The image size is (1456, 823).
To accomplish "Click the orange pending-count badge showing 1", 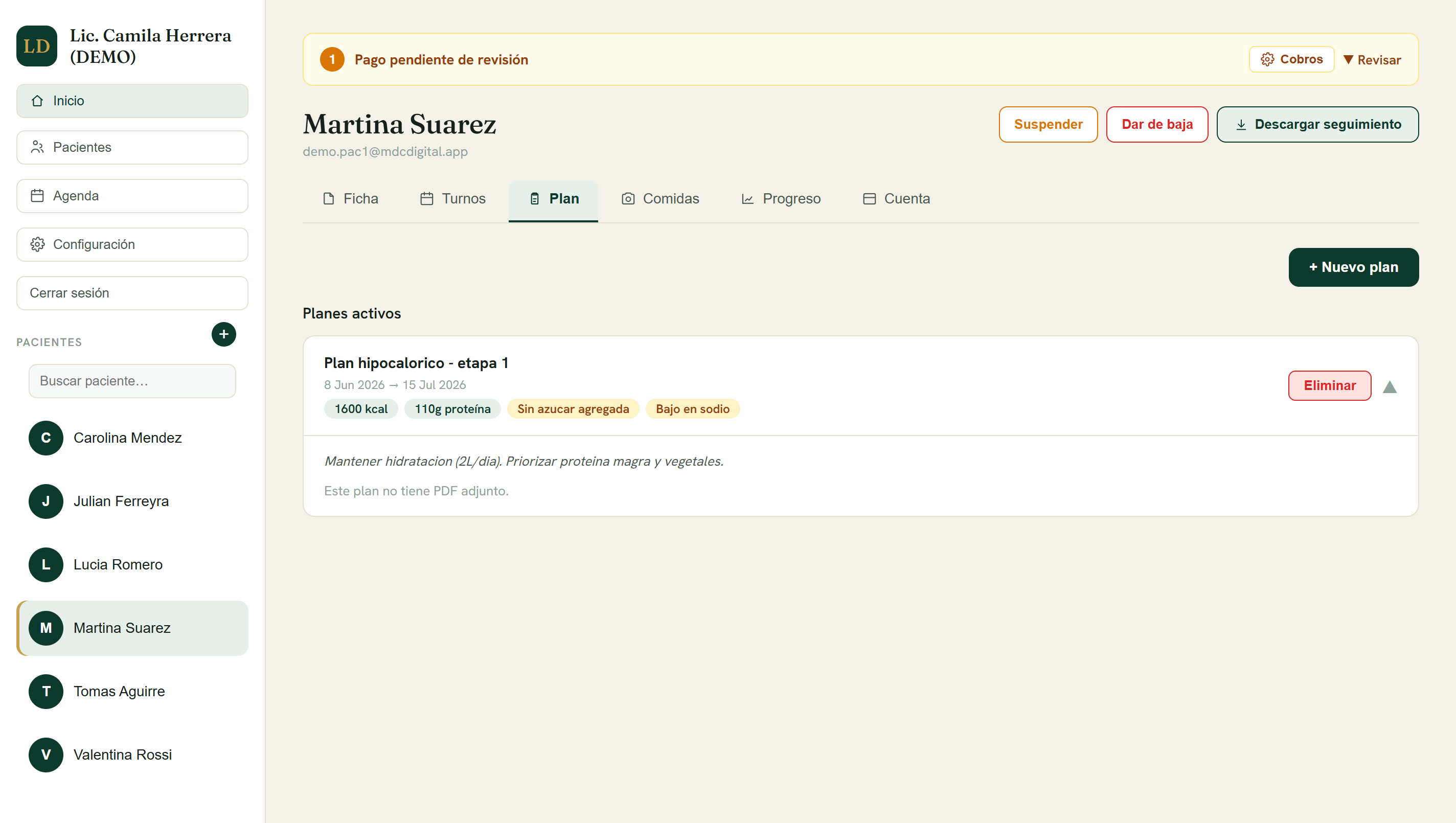I will tap(332, 59).
